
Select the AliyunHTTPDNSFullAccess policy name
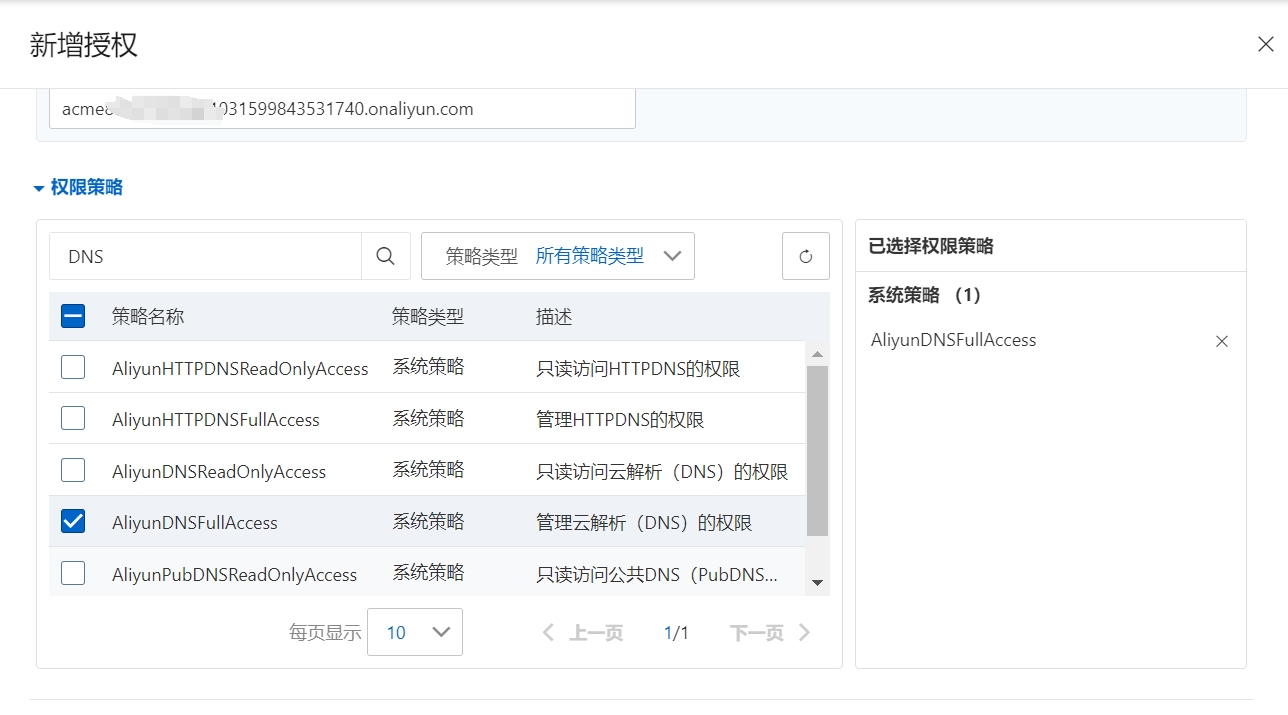[x=216, y=420]
